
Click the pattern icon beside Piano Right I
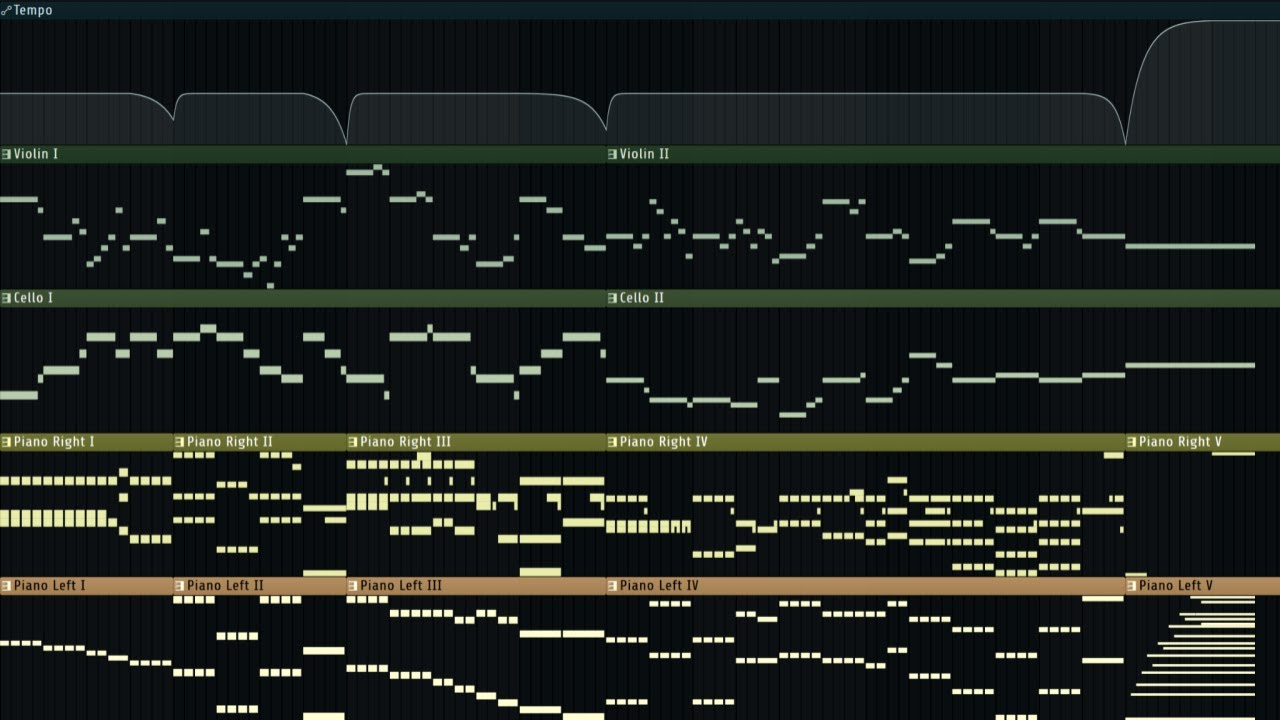point(6,442)
